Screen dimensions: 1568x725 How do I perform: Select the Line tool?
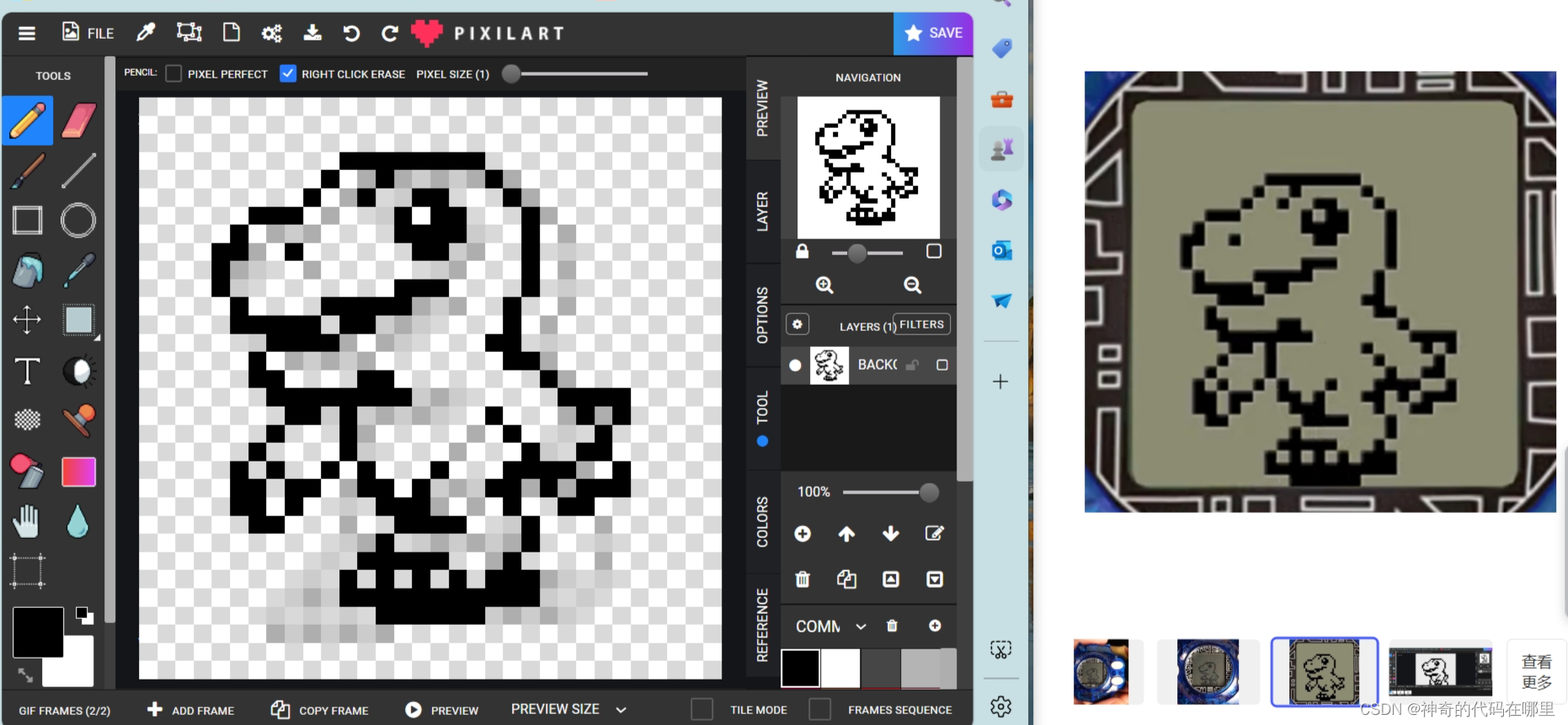(78, 170)
